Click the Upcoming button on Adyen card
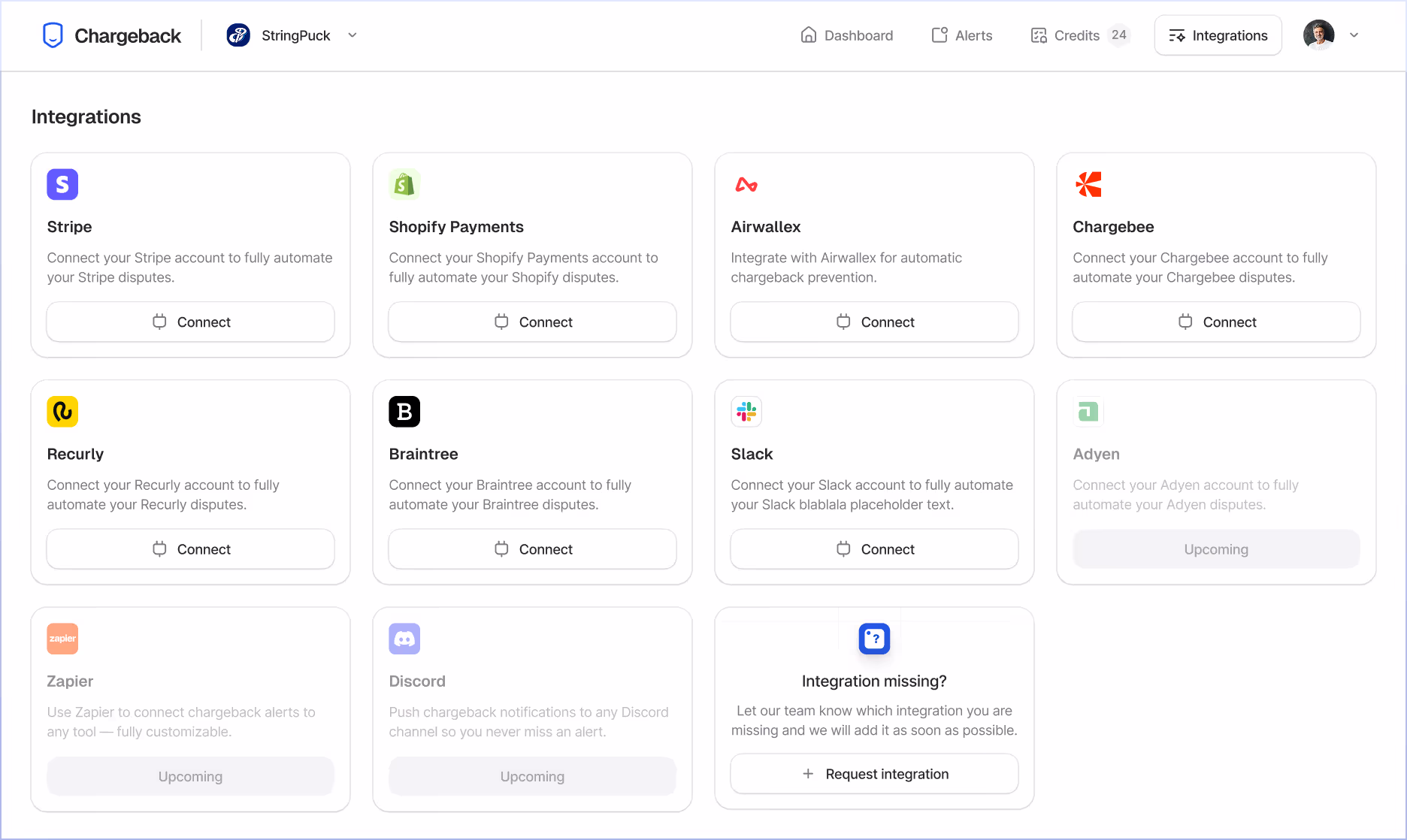1407x840 pixels. (1216, 549)
